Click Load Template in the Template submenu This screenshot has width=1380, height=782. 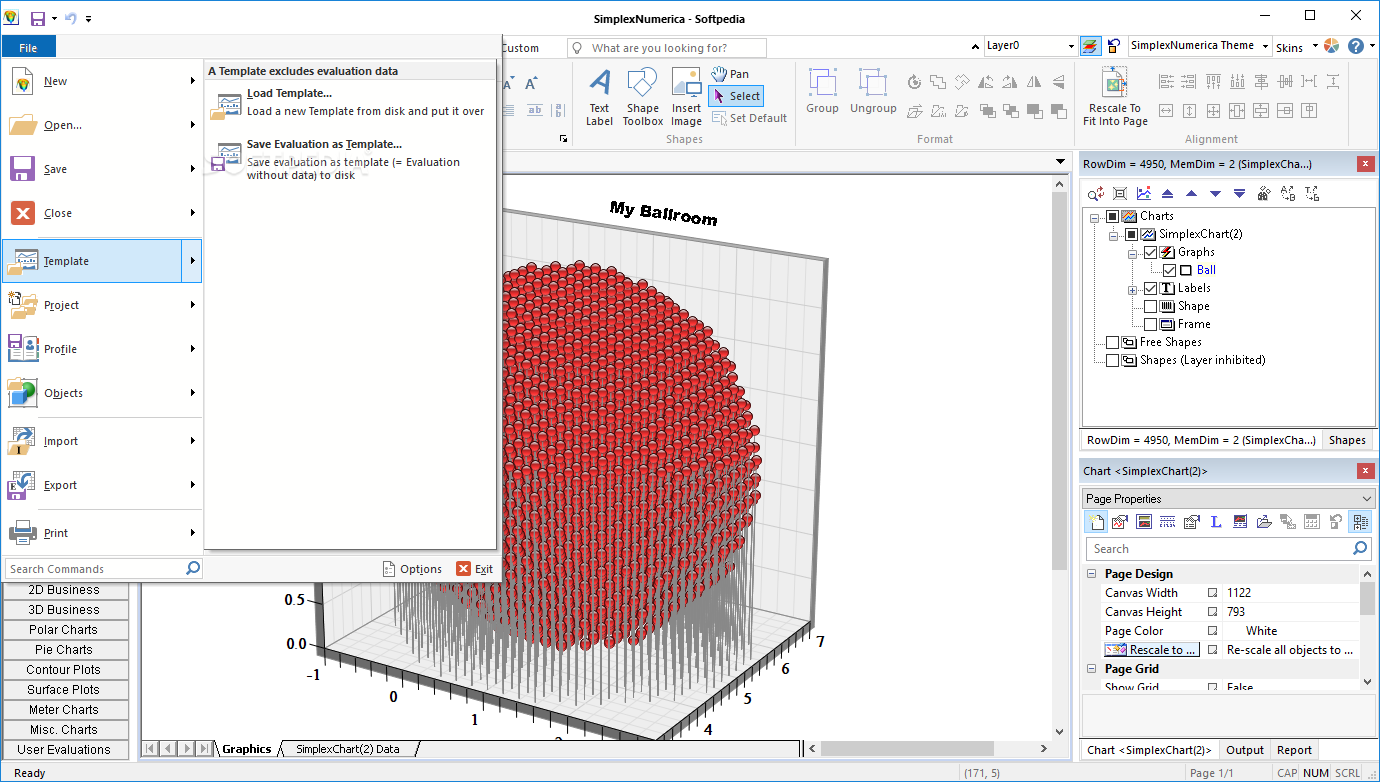pyautogui.click(x=350, y=102)
